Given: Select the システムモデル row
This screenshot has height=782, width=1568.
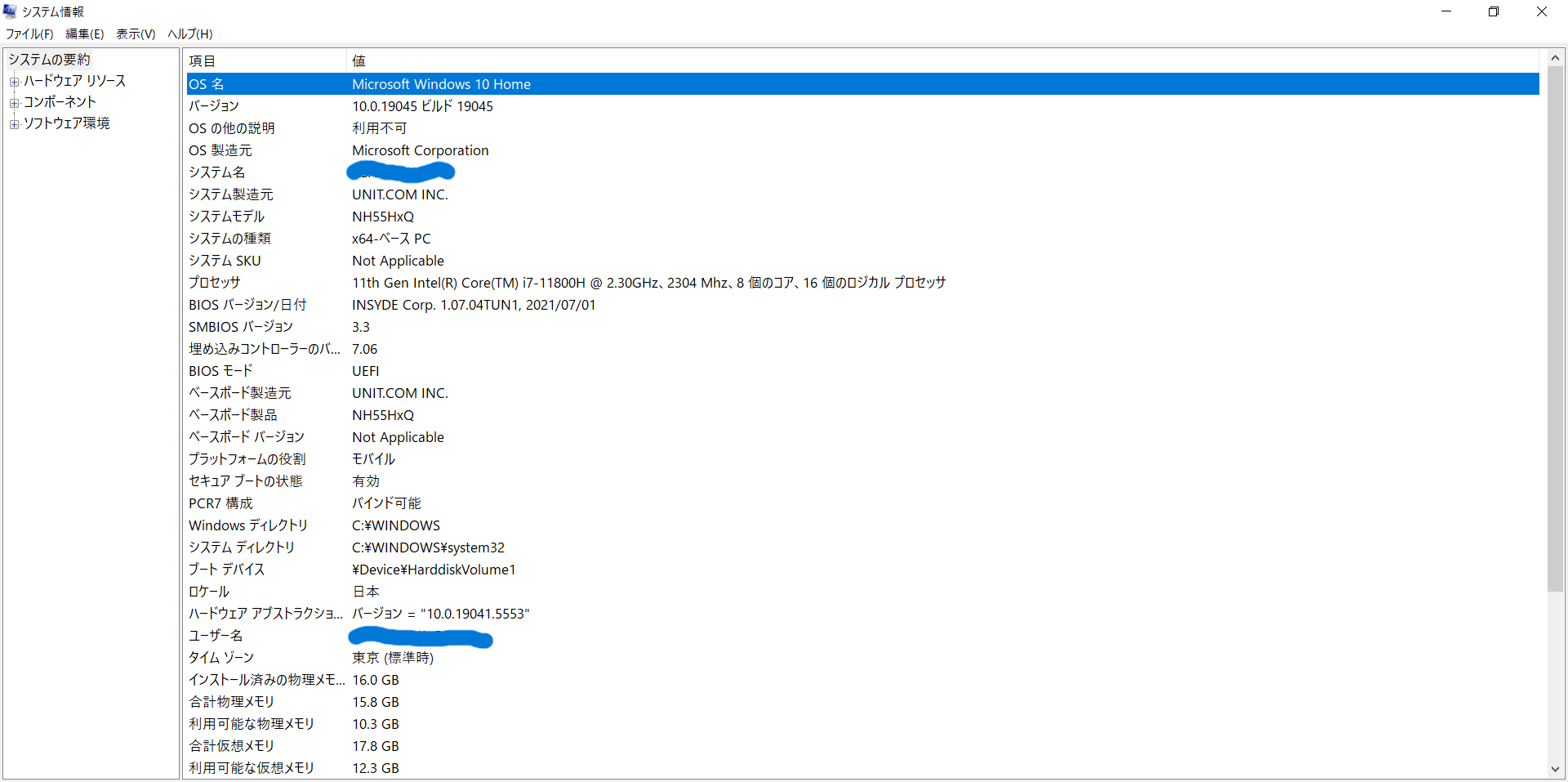Looking at the screenshot, I should coord(863,217).
